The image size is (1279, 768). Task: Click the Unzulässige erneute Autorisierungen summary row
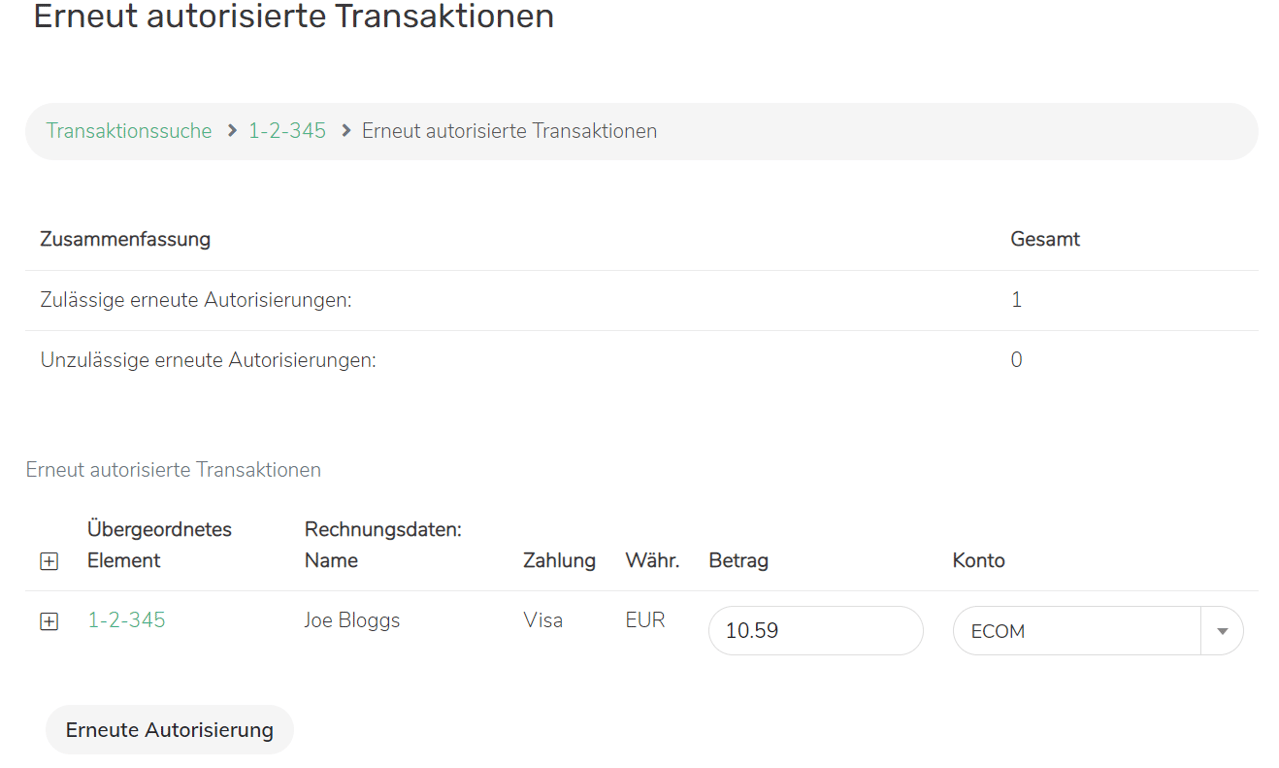(208, 360)
